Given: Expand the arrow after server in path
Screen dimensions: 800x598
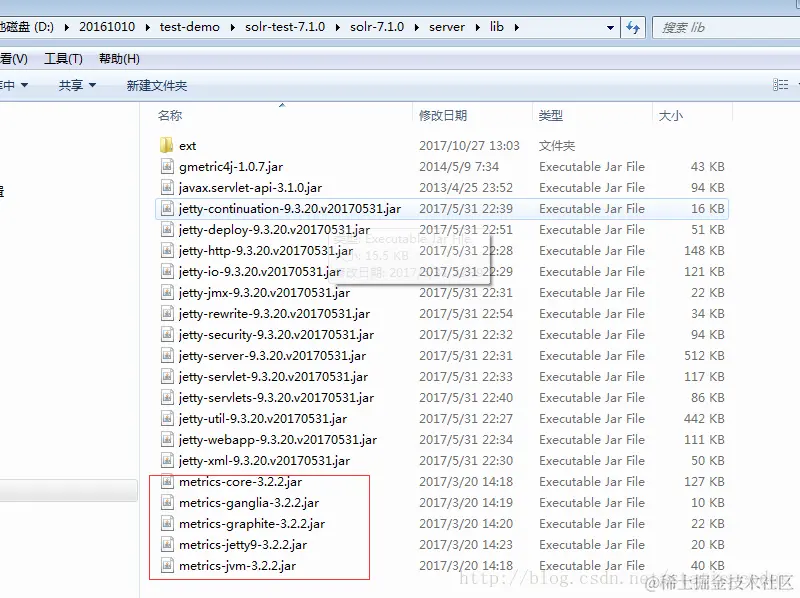Looking at the screenshot, I should [x=478, y=28].
